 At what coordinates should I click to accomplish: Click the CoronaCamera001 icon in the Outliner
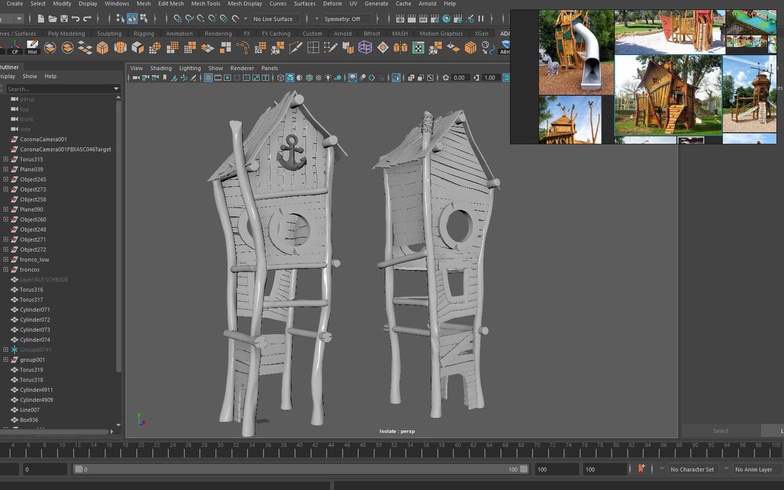pos(14,139)
